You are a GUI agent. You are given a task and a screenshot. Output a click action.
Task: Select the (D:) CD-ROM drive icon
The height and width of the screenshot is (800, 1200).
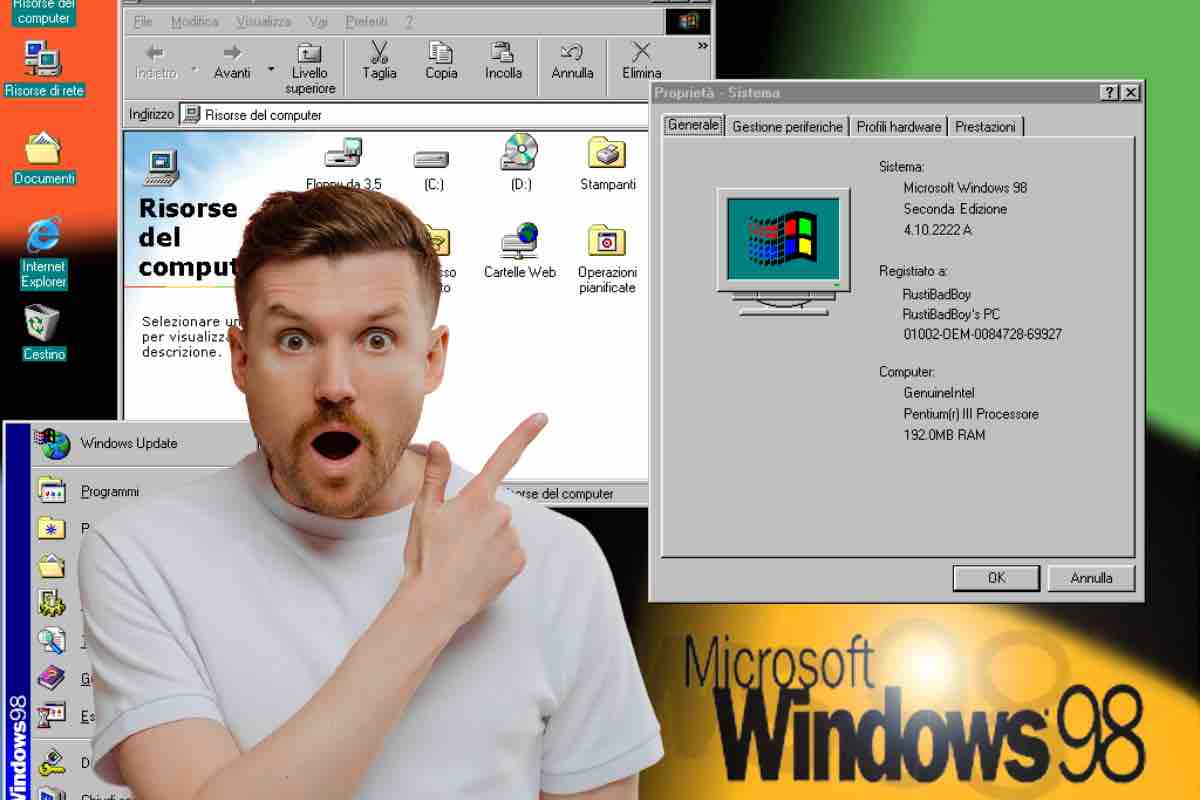[x=520, y=162]
